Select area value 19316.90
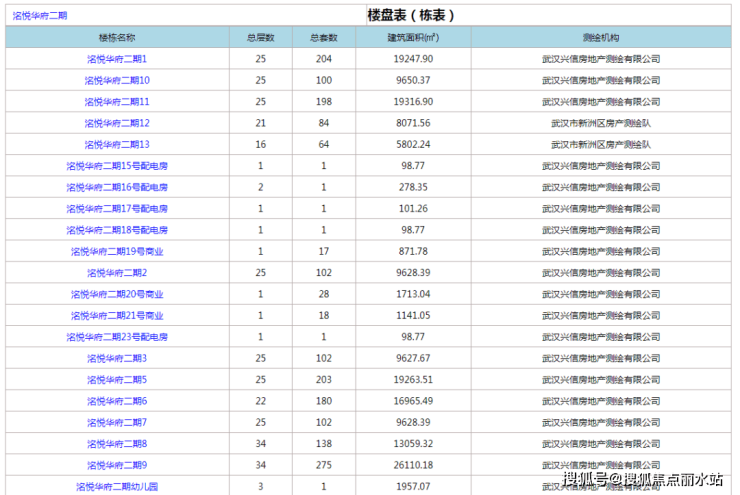Image resolution: width=740 pixels, height=495 pixels. 413,102
